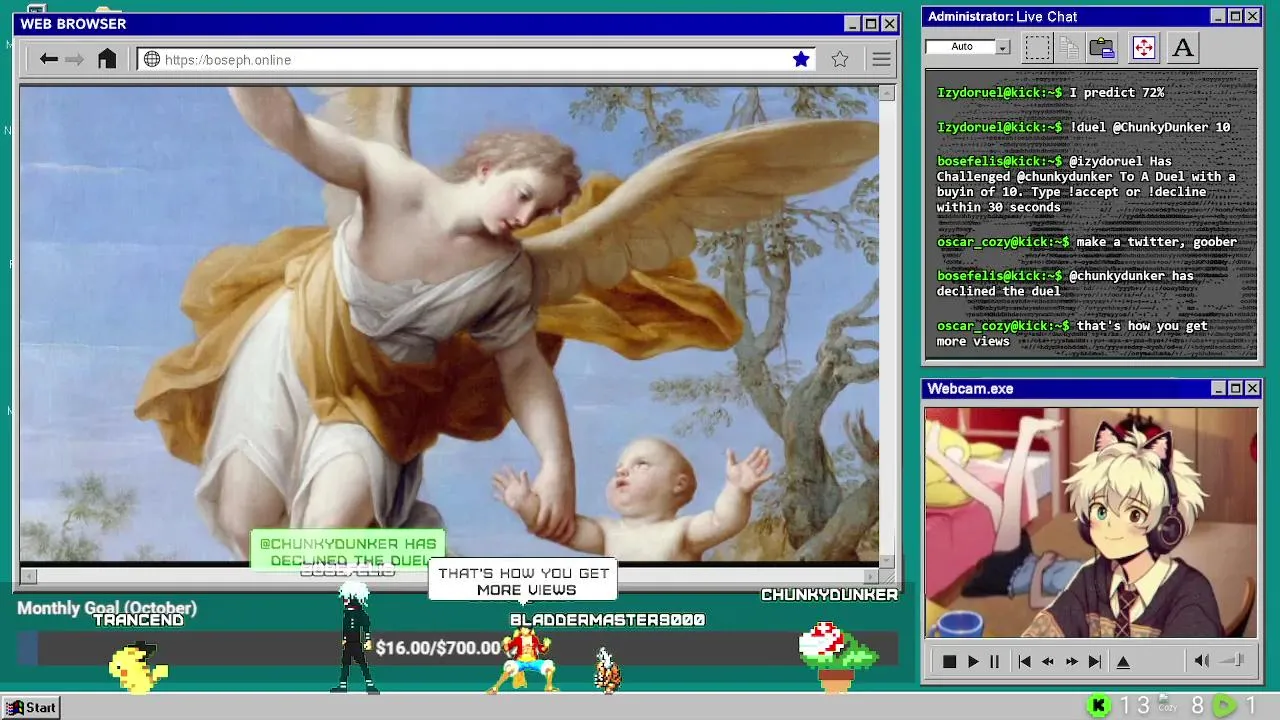The image size is (1280, 720).
Task: Rewind in Webcam.exe controls
Action: [x=1048, y=661]
